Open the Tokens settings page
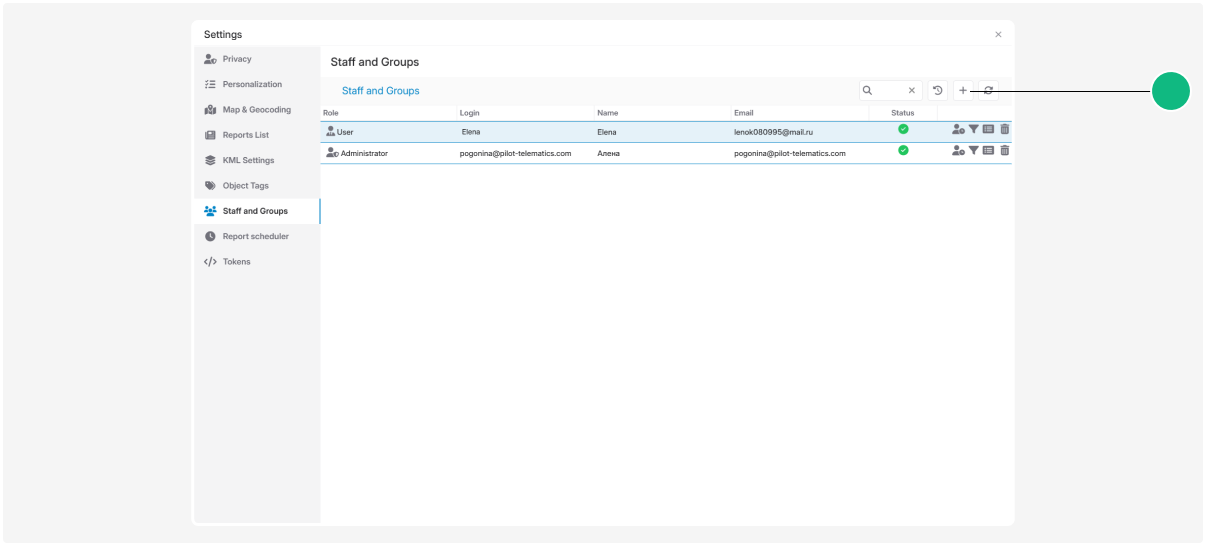Screen dimensions: 1213x546 tap(236, 262)
